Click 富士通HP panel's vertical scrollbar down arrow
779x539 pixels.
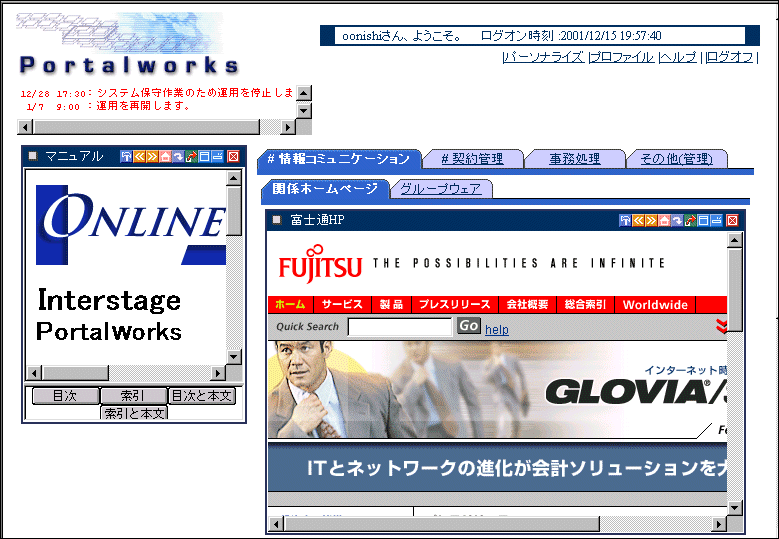(735, 508)
